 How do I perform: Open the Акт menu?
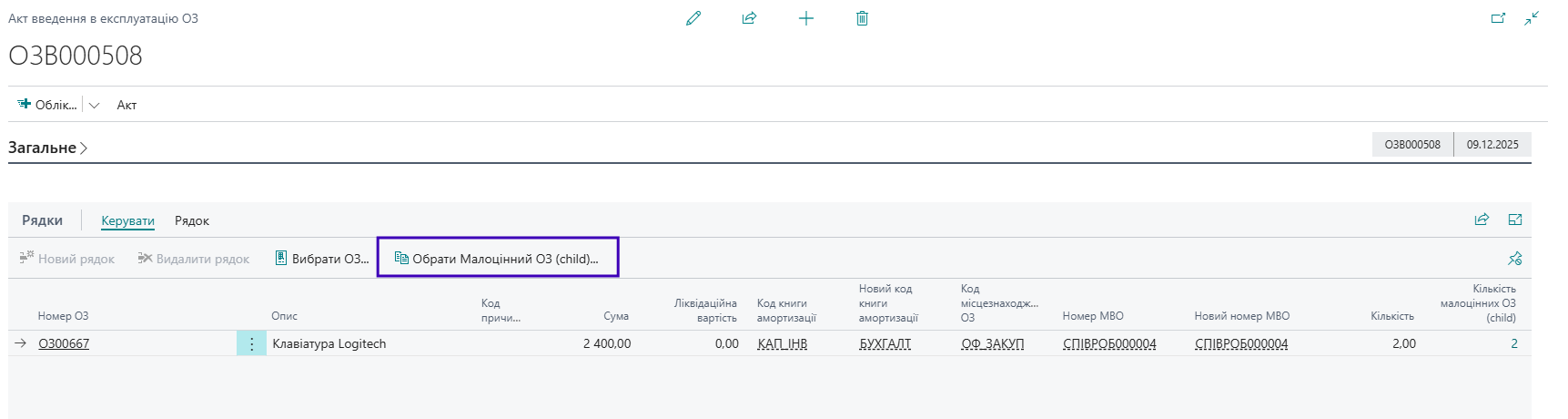tap(126, 106)
